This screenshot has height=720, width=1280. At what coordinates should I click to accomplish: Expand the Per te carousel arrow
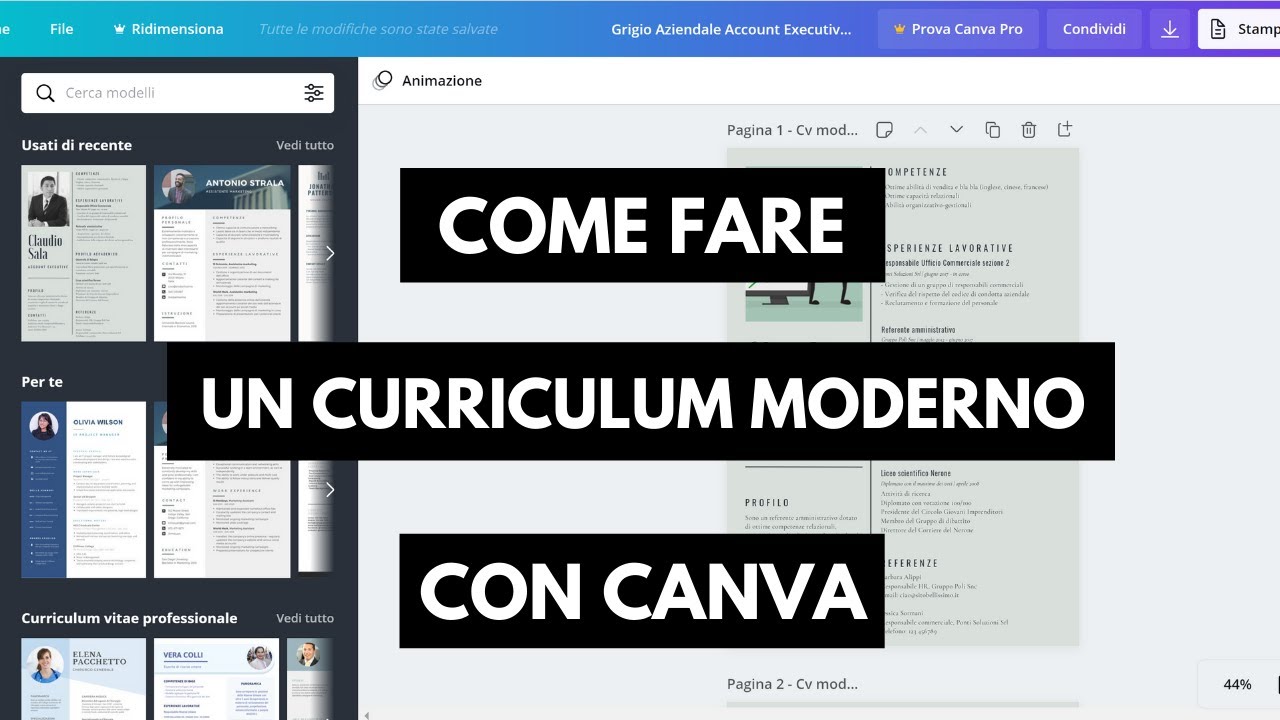click(x=329, y=489)
